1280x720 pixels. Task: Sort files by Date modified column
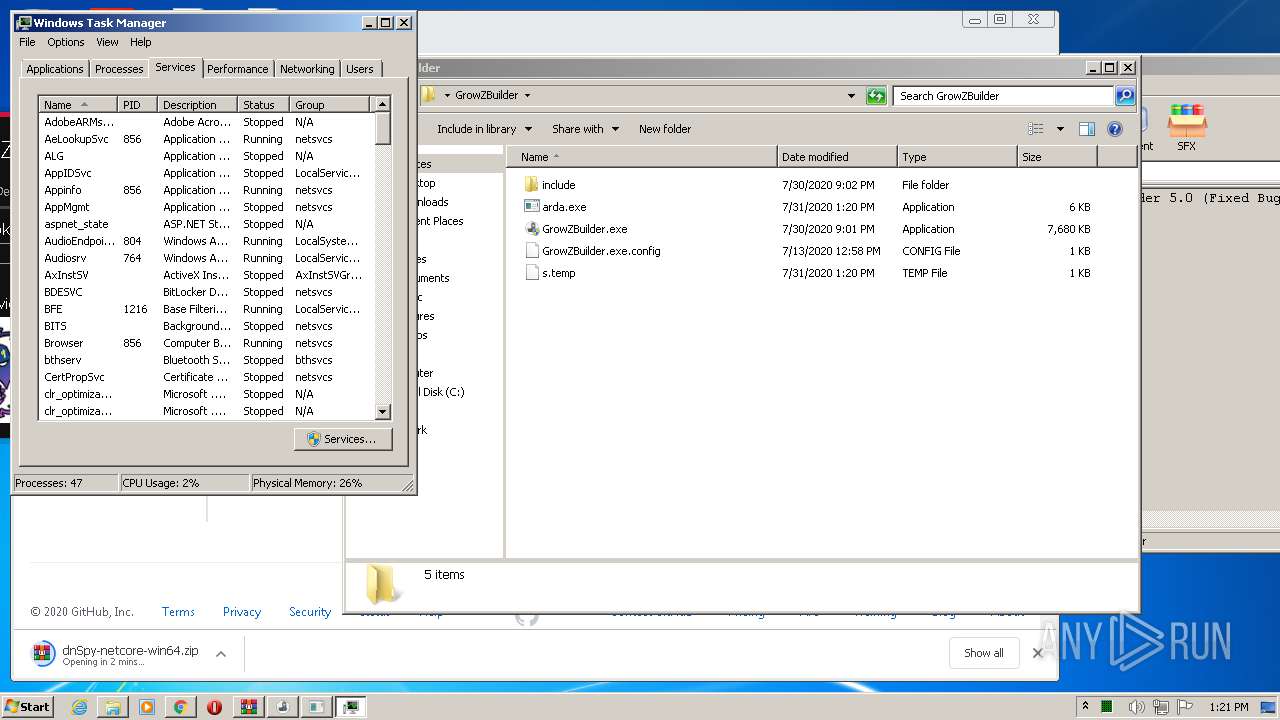click(x=837, y=157)
